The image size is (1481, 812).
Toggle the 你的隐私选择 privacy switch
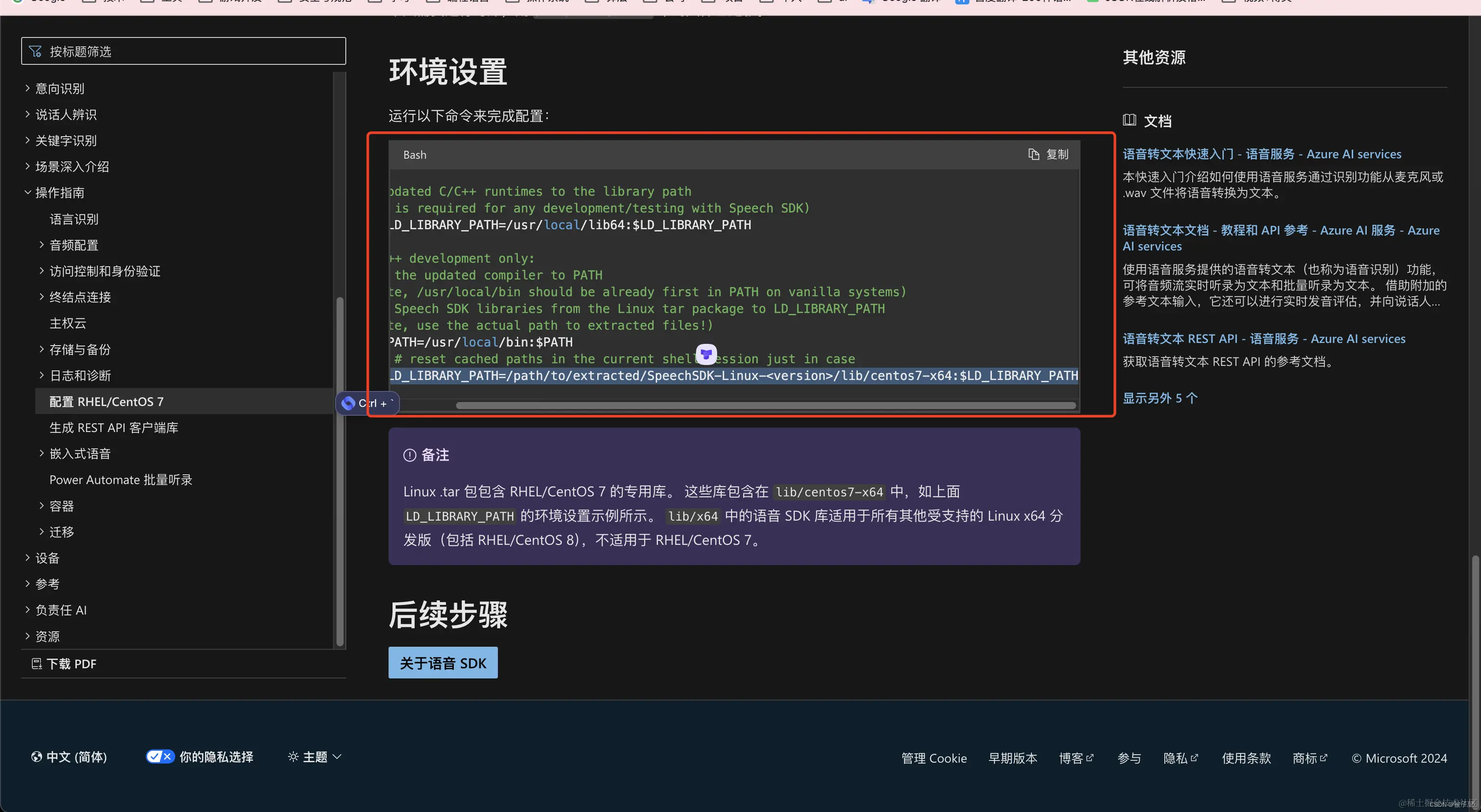pyautogui.click(x=160, y=757)
